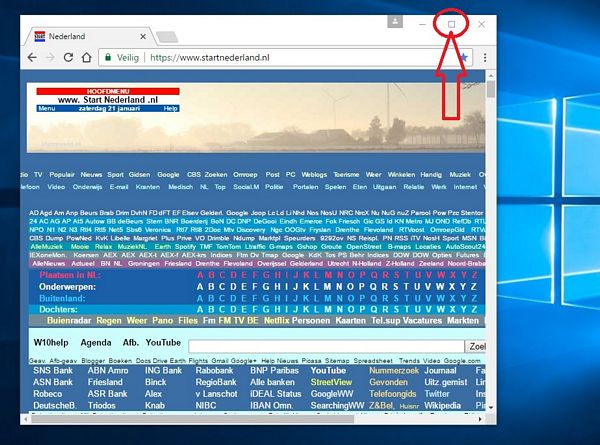This screenshot has width=600, height=445.
Task: Open the E-mail link
Action: tap(119, 187)
